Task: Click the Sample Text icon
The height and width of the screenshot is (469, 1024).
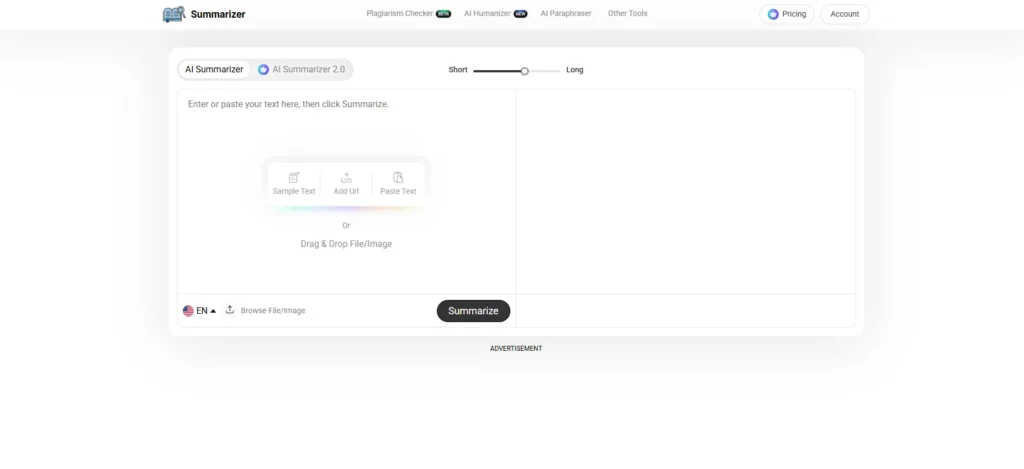Action: tap(294, 177)
